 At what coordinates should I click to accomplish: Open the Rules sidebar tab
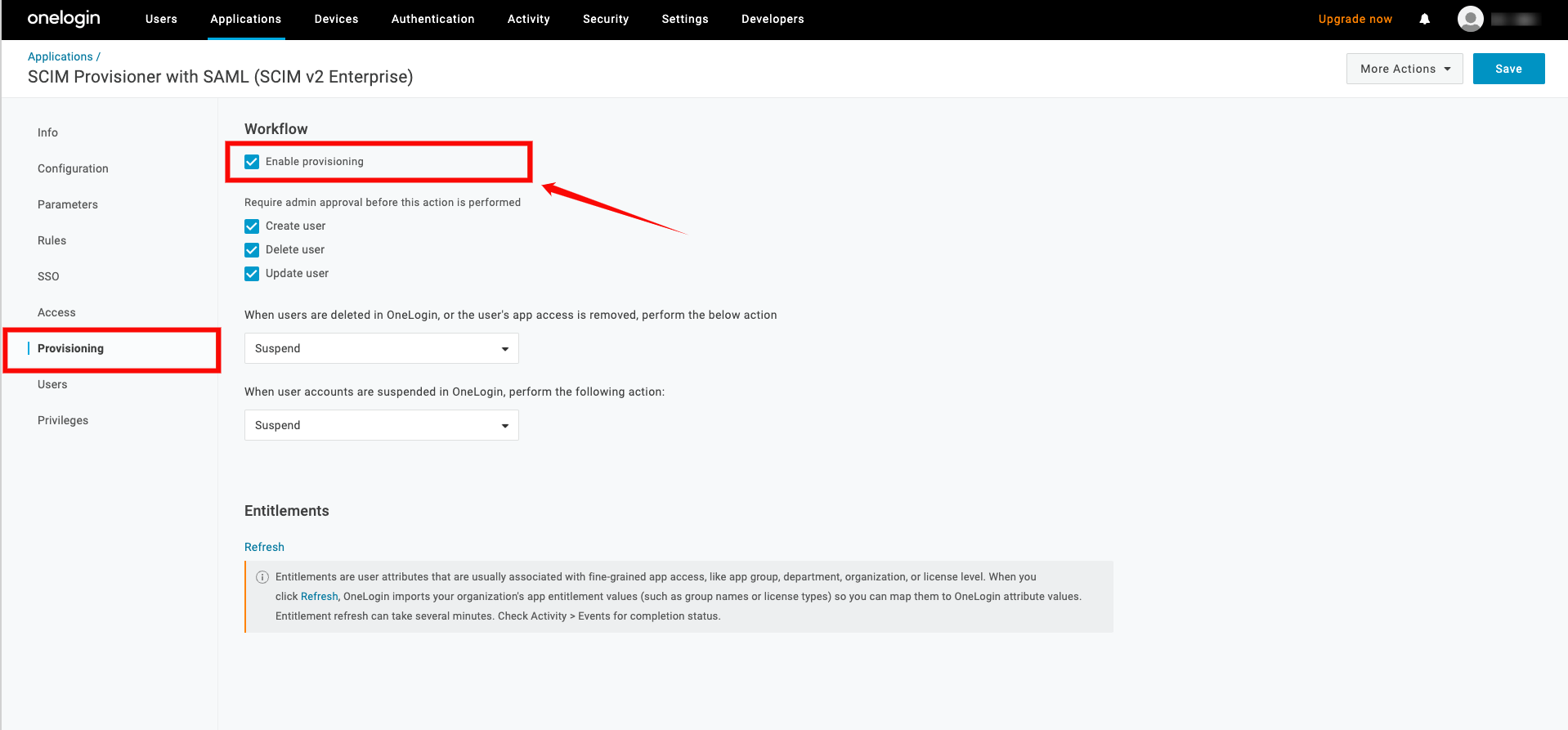pos(52,240)
